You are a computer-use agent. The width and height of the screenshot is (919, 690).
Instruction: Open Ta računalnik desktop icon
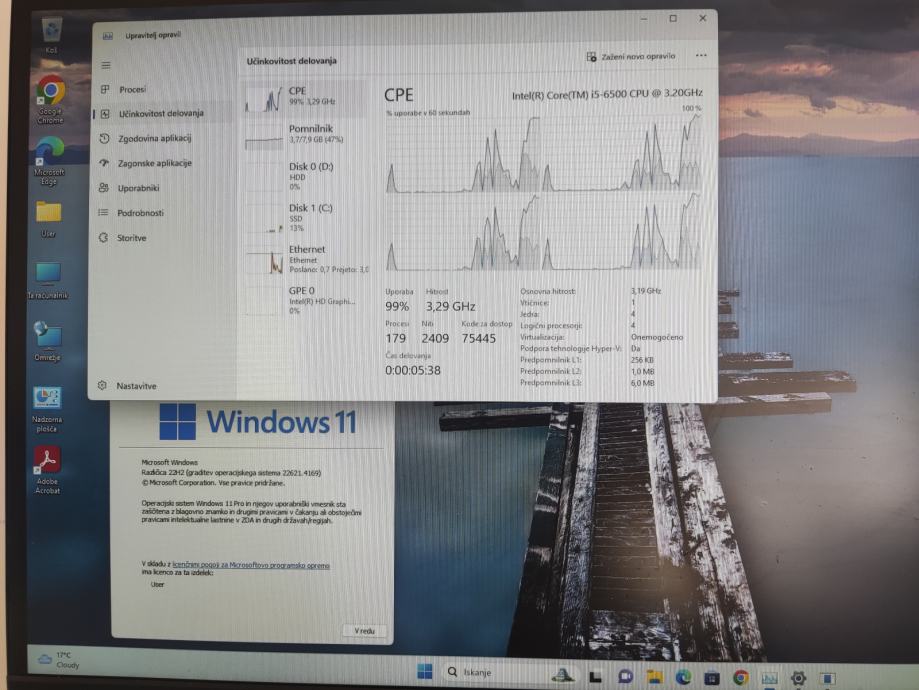47,281
